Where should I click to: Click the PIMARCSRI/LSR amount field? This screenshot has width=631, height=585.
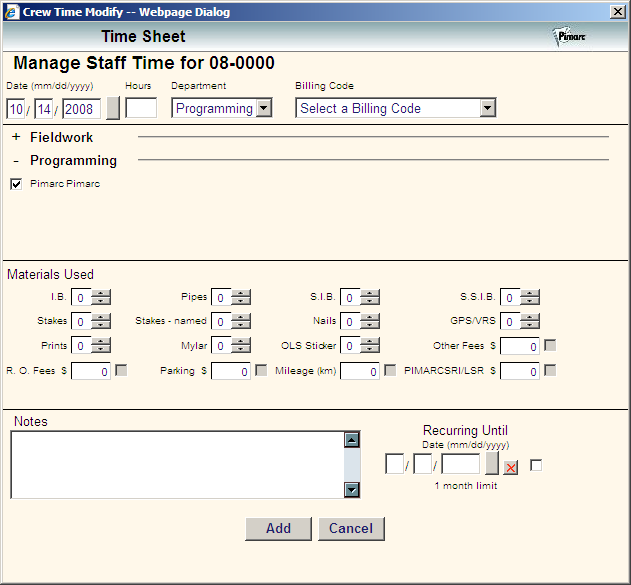[x=520, y=371]
